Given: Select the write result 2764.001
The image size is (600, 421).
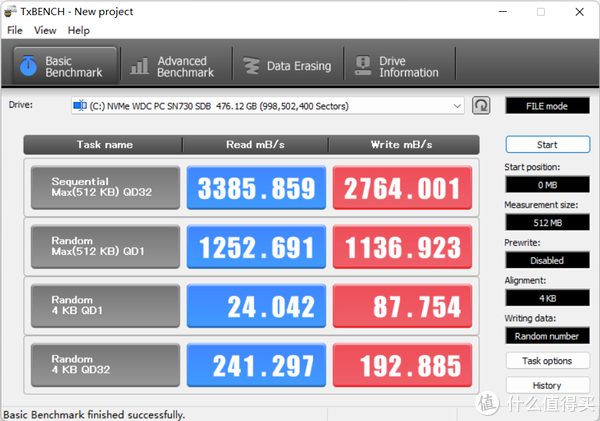Looking at the screenshot, I should pyautogui.click(x=402, y=188).
